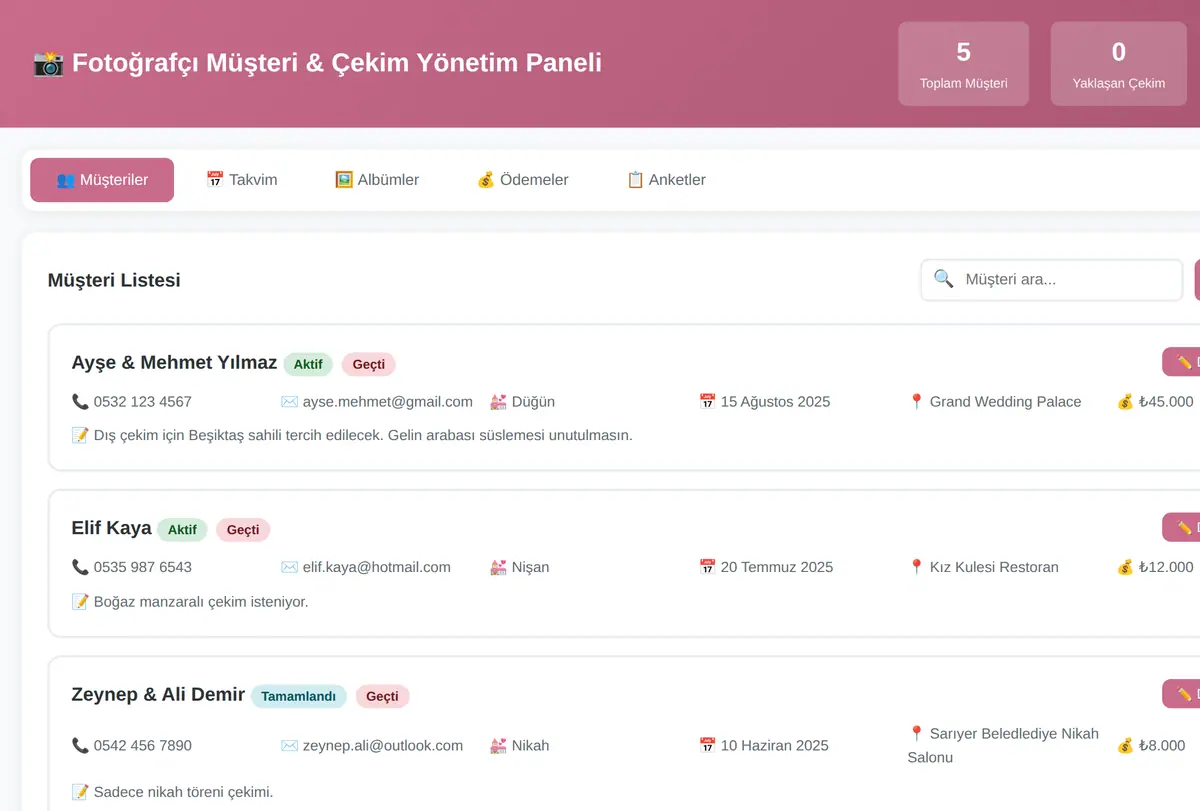Open the Anketler tab
The width and height of the screenshot is (1200, 811).
click(x=666, y=180)
